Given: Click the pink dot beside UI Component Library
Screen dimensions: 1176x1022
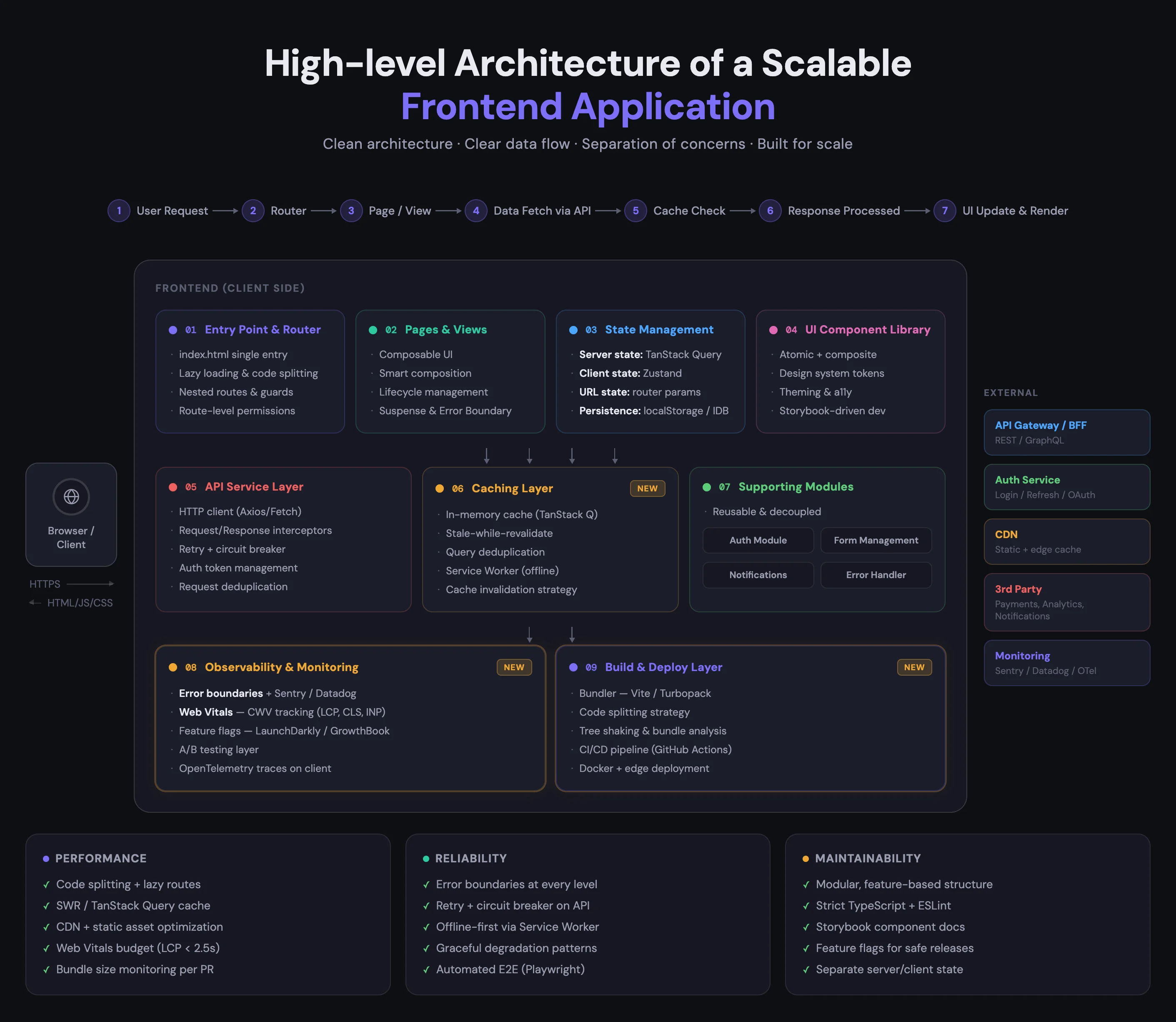Looking at the screenshot, I should coord(773,330).
